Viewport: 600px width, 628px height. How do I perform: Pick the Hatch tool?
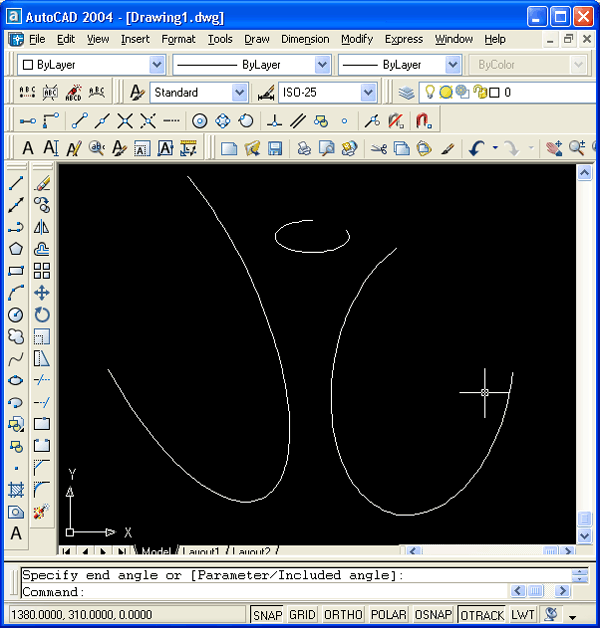coord(16,490)
